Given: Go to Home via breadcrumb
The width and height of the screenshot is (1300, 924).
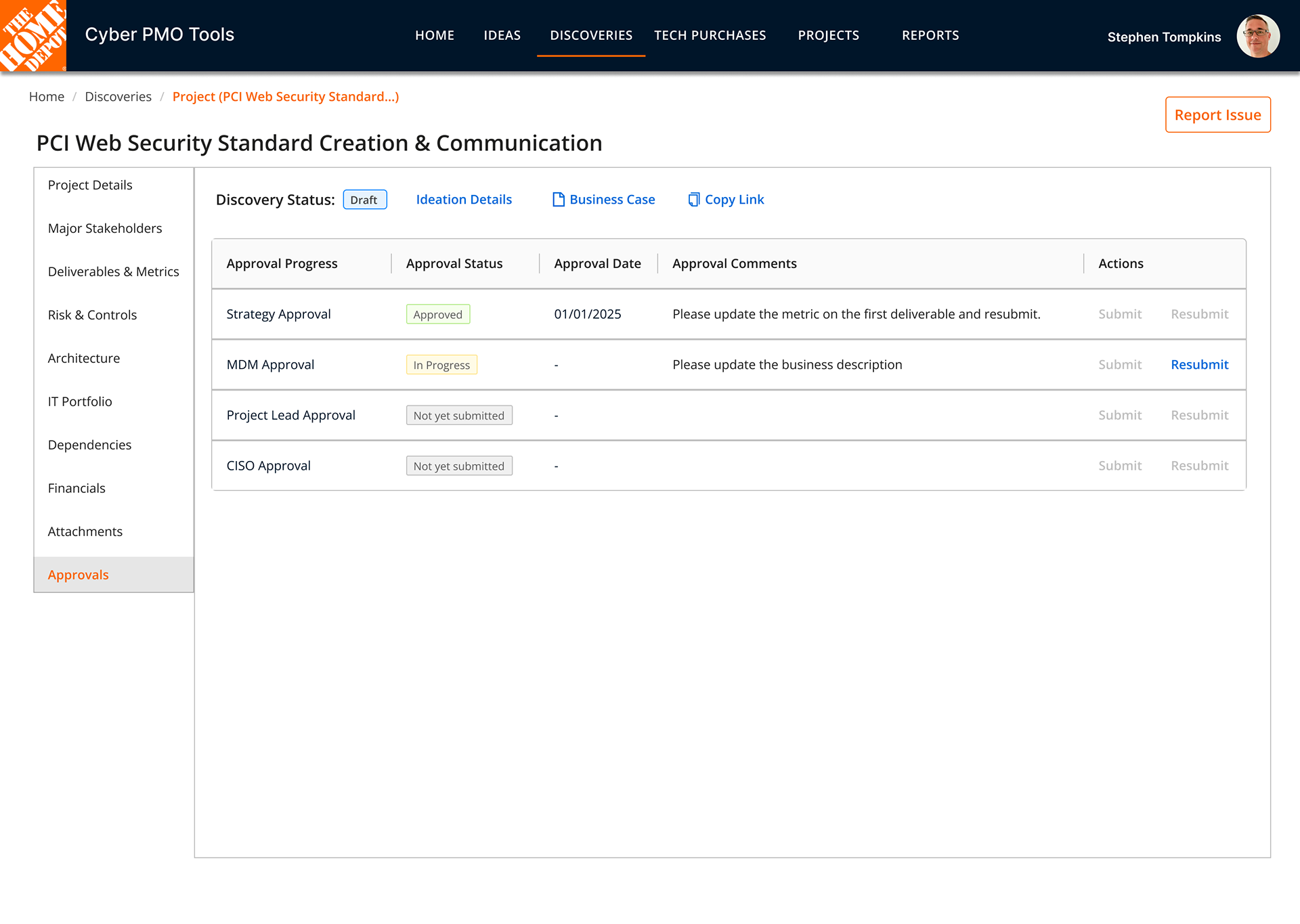Looking at the screenshot, I should pyautogui.click(x=46, y=97).
